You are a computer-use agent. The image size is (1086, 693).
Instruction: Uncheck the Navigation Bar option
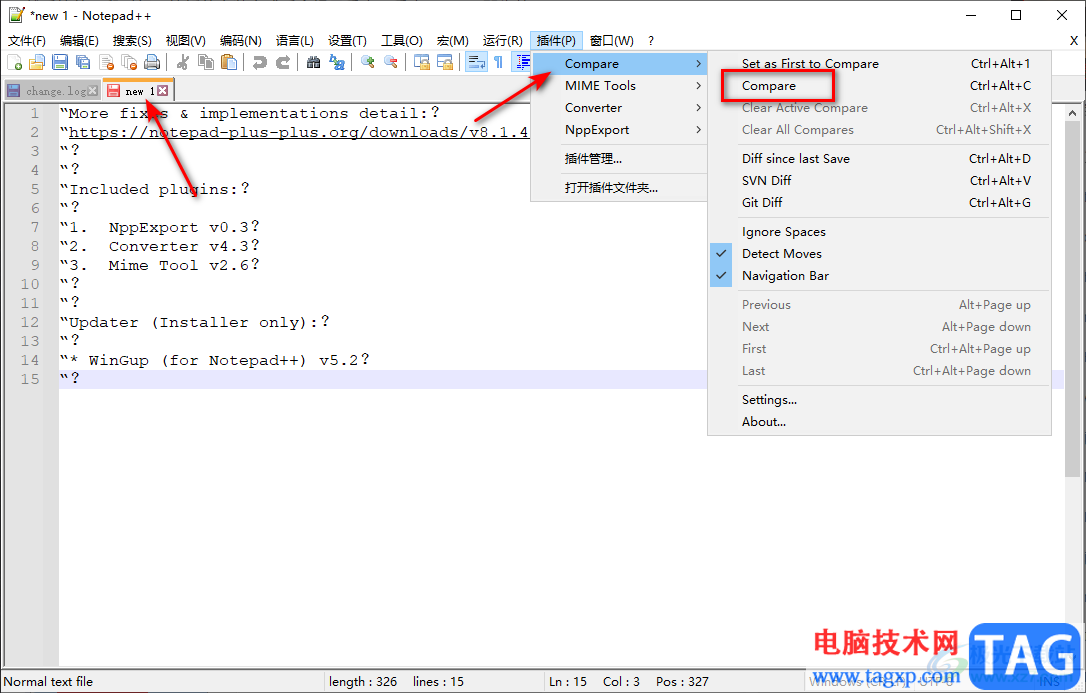click(879, 276)
